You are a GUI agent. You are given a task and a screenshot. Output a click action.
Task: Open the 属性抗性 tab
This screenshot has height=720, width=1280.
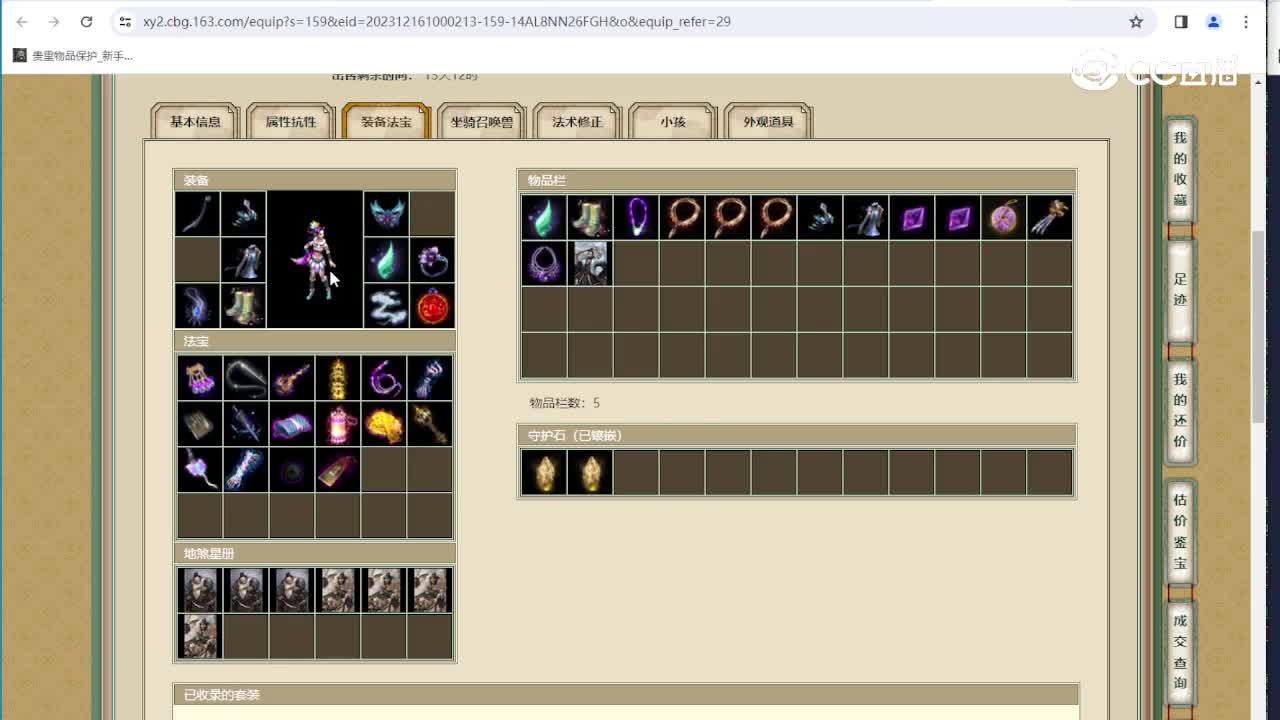pos(291,122)
